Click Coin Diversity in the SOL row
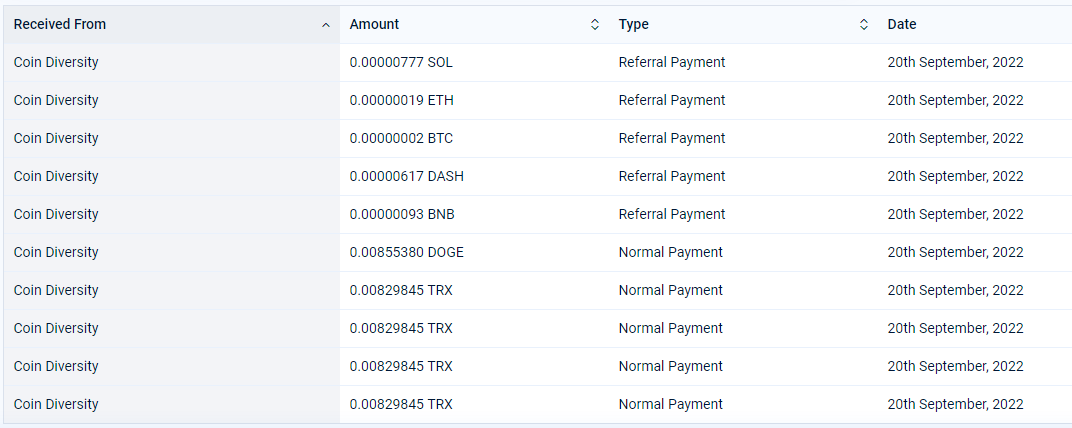Viewport: 1072px width, 428px height. pyautogui.click(x=56, y=62)
